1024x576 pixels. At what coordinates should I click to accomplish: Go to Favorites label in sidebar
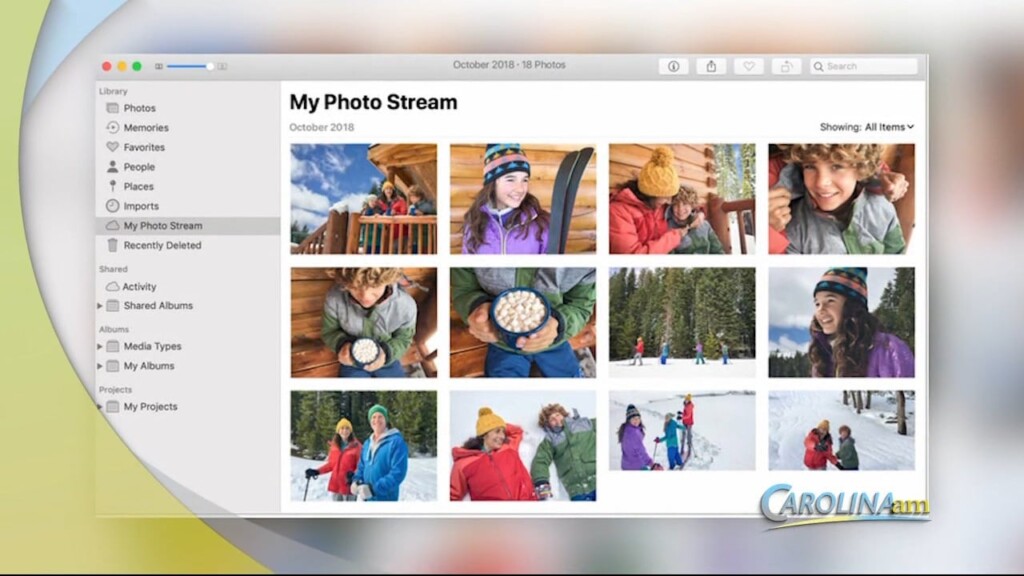[x=144, y=147]
